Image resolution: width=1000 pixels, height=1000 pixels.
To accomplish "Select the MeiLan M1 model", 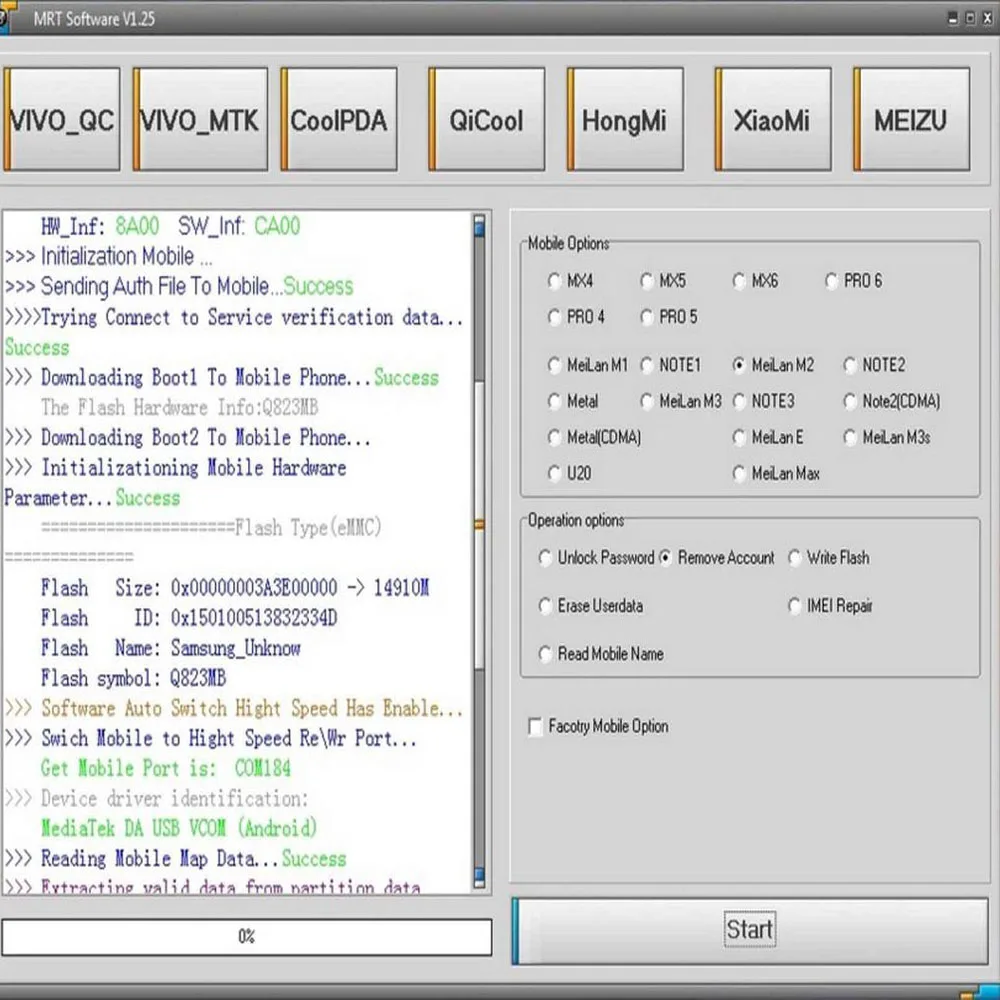I will (587, 365).
